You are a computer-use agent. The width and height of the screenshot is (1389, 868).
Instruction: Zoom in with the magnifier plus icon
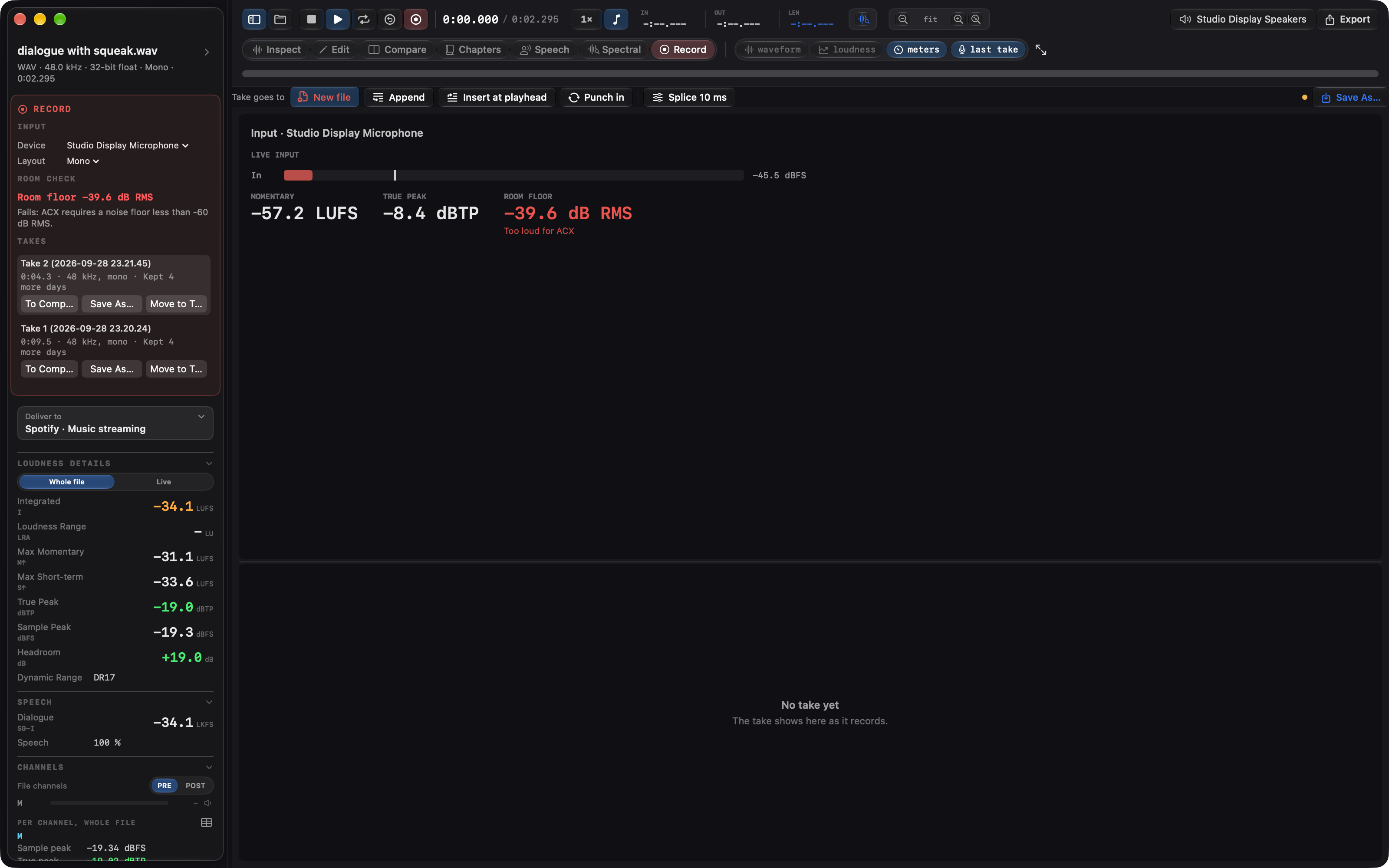958,20
